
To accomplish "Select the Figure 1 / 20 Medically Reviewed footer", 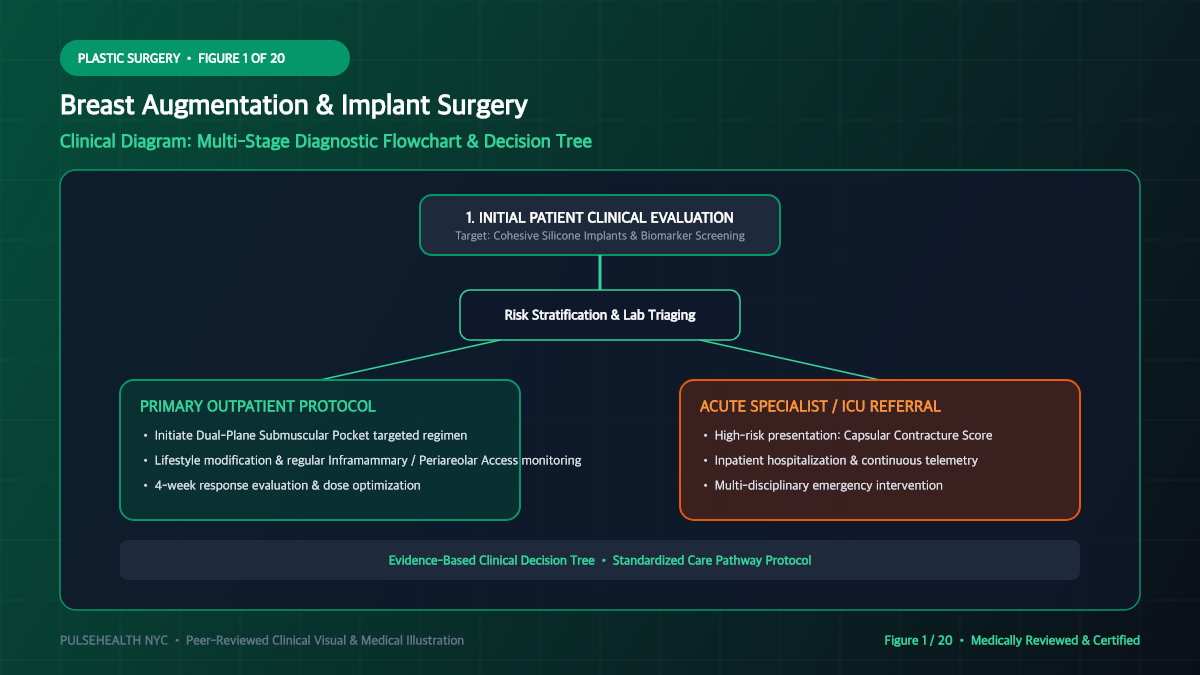I will click(x=1012, y=640).
